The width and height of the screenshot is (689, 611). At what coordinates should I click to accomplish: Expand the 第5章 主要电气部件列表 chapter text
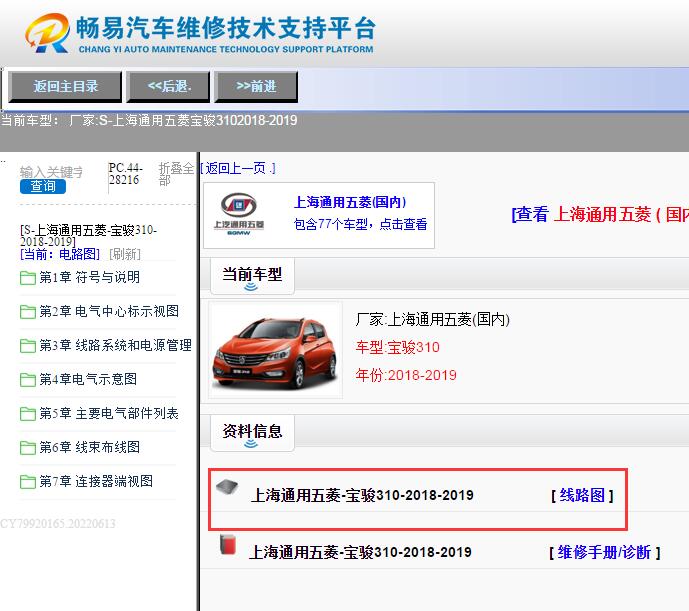109,413
